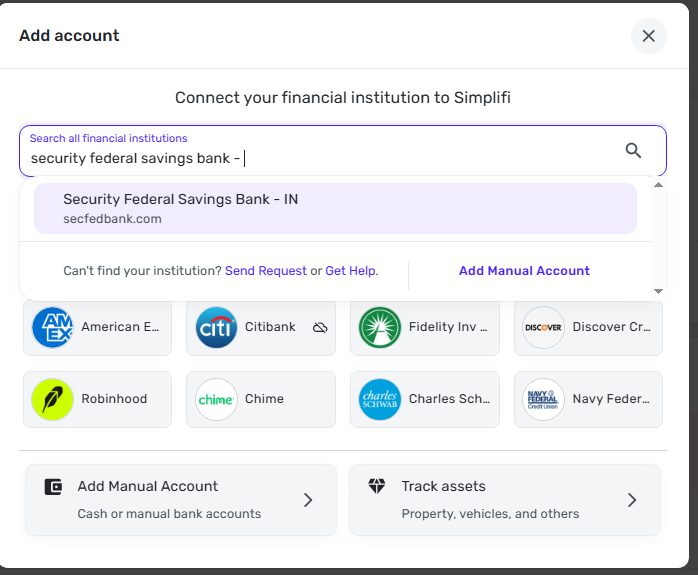The width and height of the screenshot is (698, 575).
Task: Click the search financial institutions input field
Action: click(x=320, y=158)
